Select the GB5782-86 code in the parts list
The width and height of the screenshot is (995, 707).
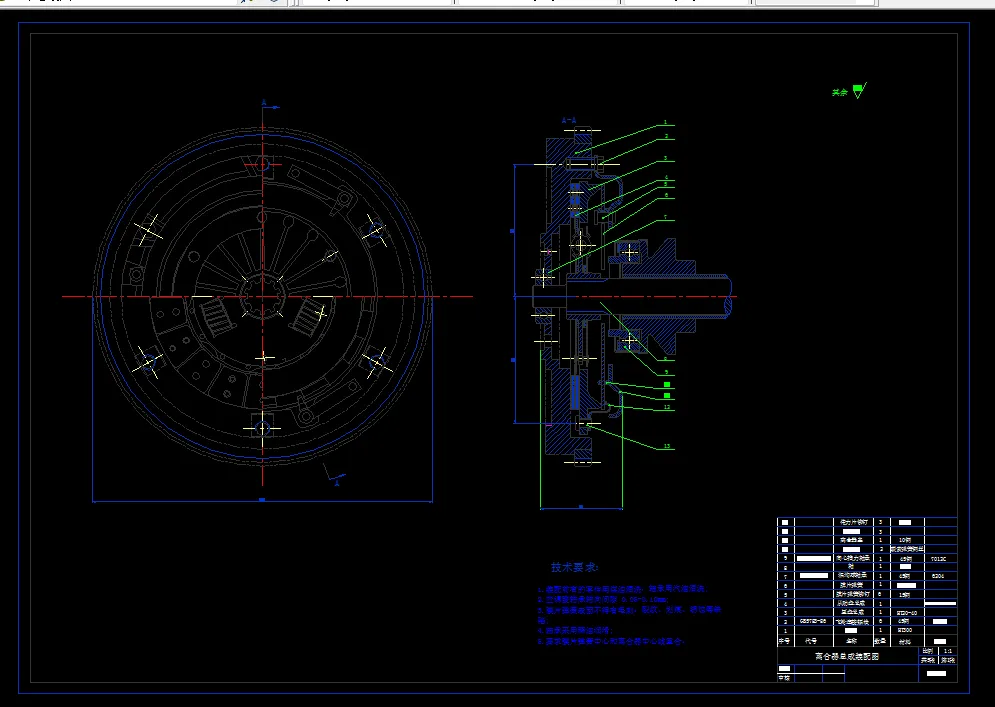click(x=813, y=621)
